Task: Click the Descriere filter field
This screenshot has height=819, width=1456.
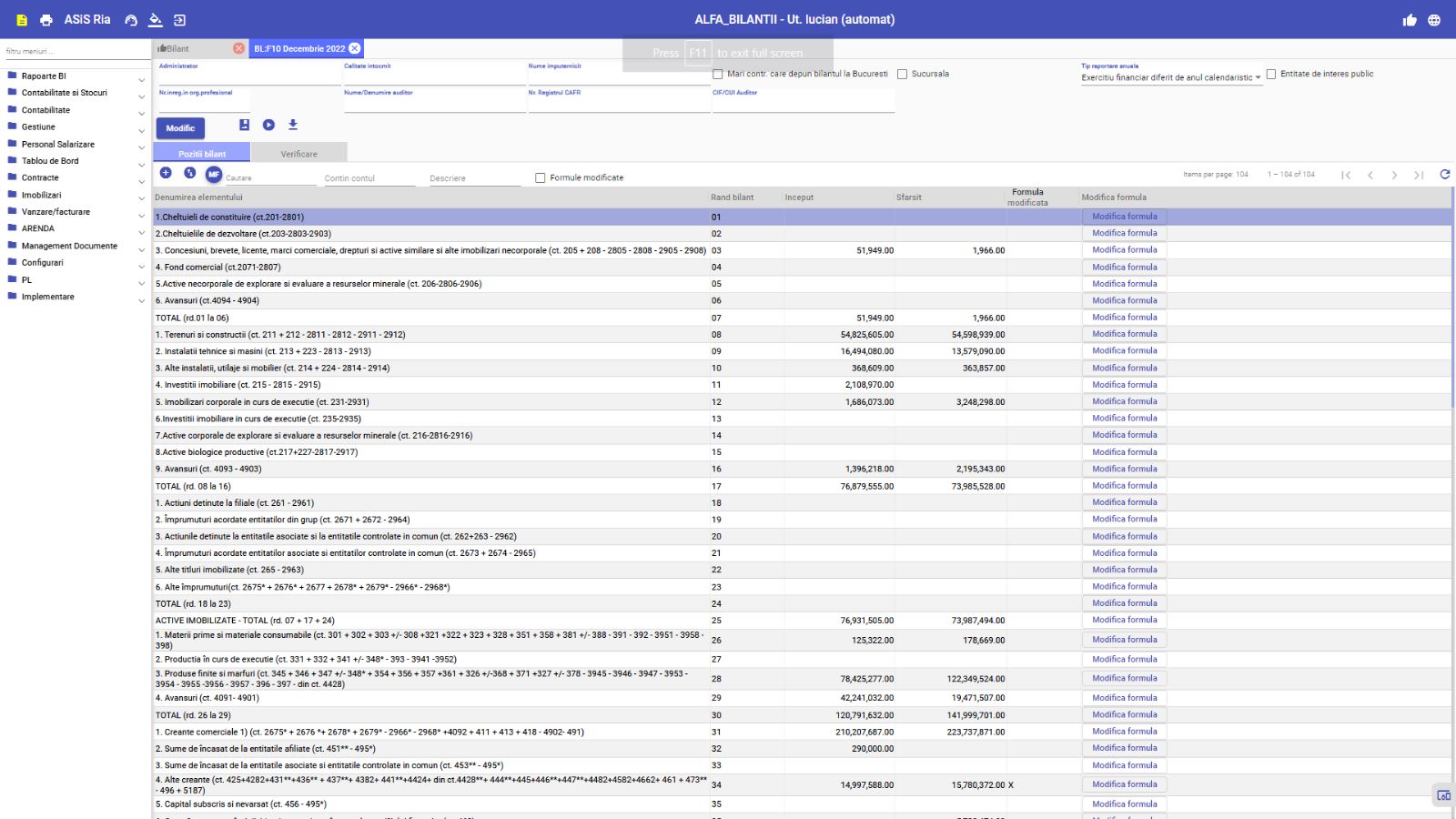Action: (x=474, y=178)
